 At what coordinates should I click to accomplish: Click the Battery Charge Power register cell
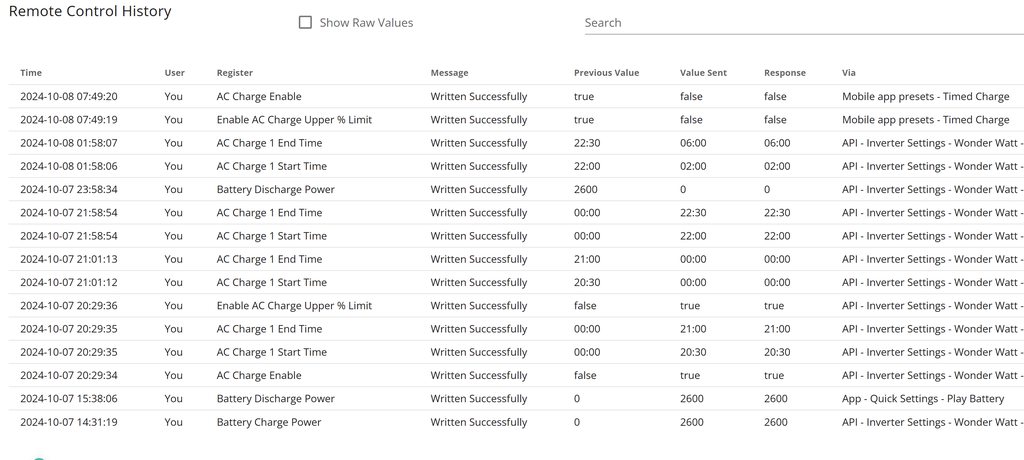tap(269, 422)
